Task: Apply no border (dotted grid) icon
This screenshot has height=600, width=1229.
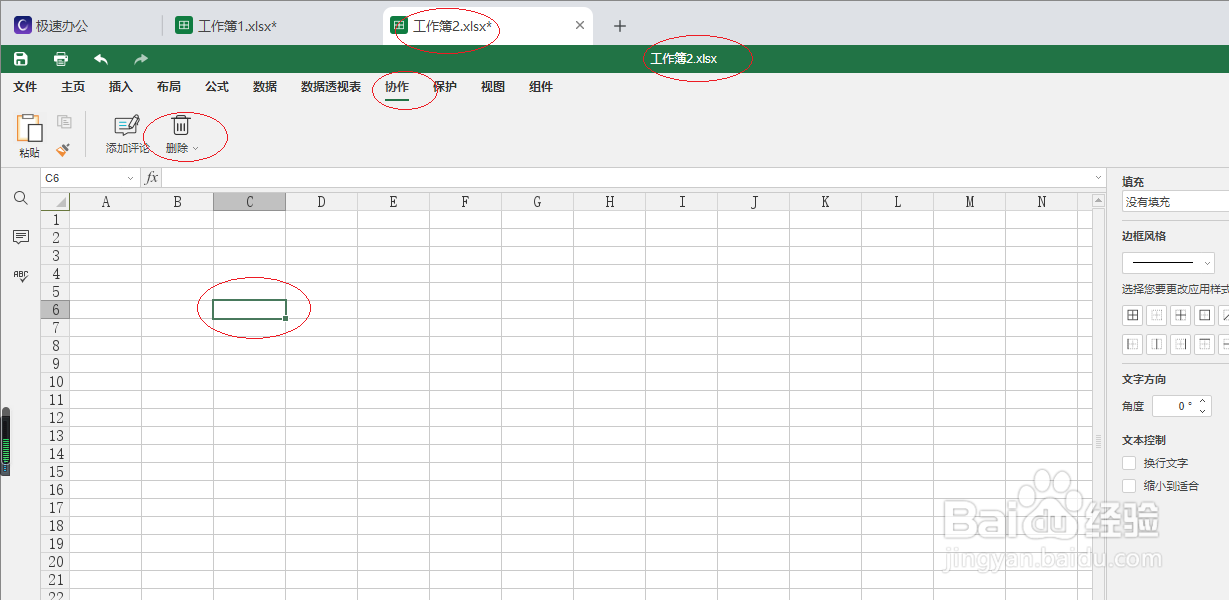Action: [x=1157, y=315]
